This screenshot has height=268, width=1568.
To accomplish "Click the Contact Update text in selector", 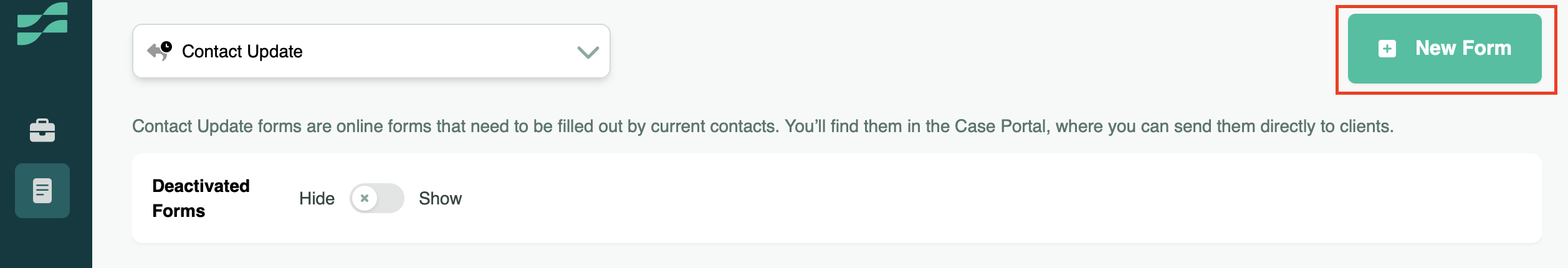I will (242, 51).
